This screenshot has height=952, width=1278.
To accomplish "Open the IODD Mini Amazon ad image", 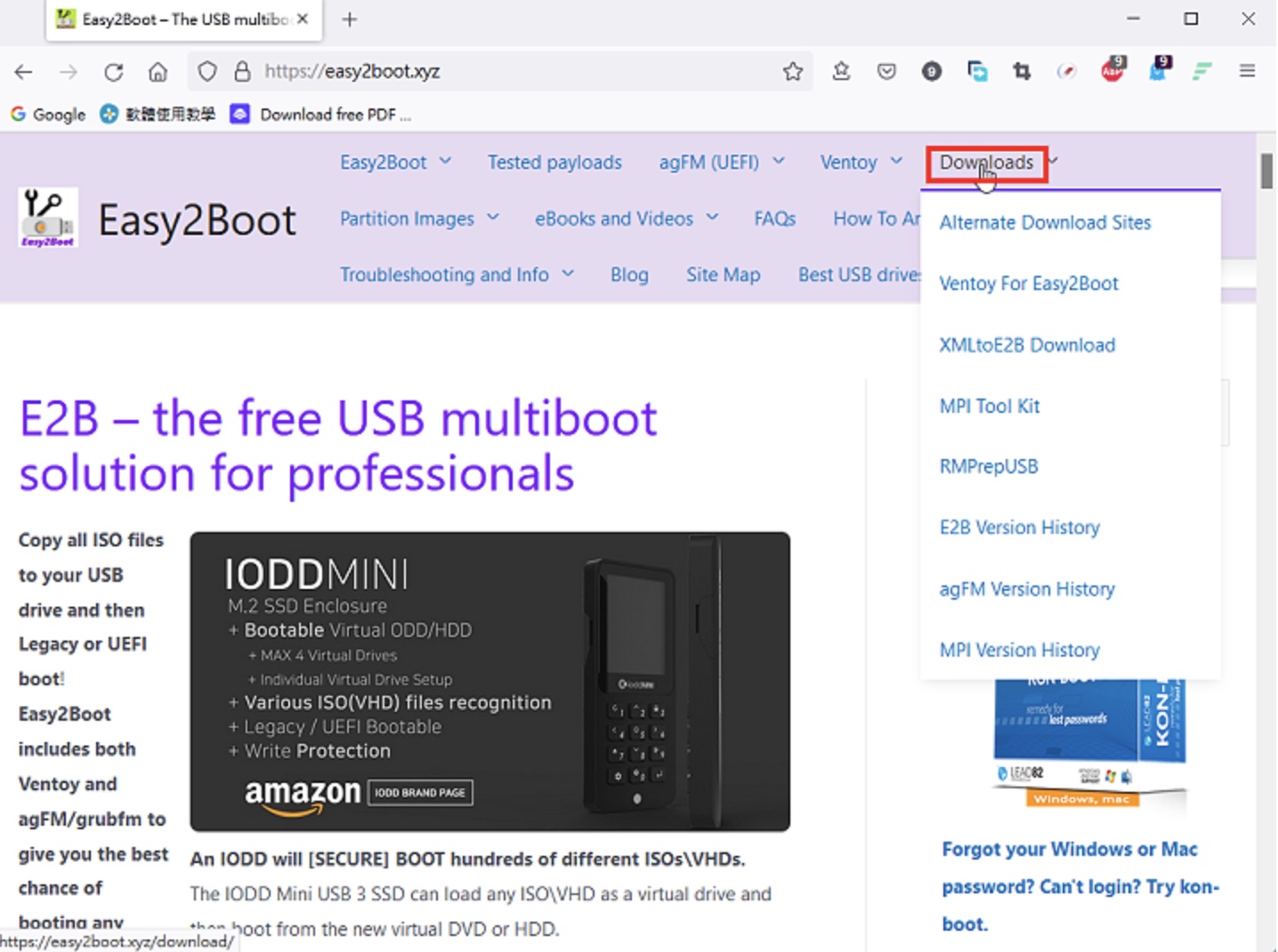I will 490,682.
